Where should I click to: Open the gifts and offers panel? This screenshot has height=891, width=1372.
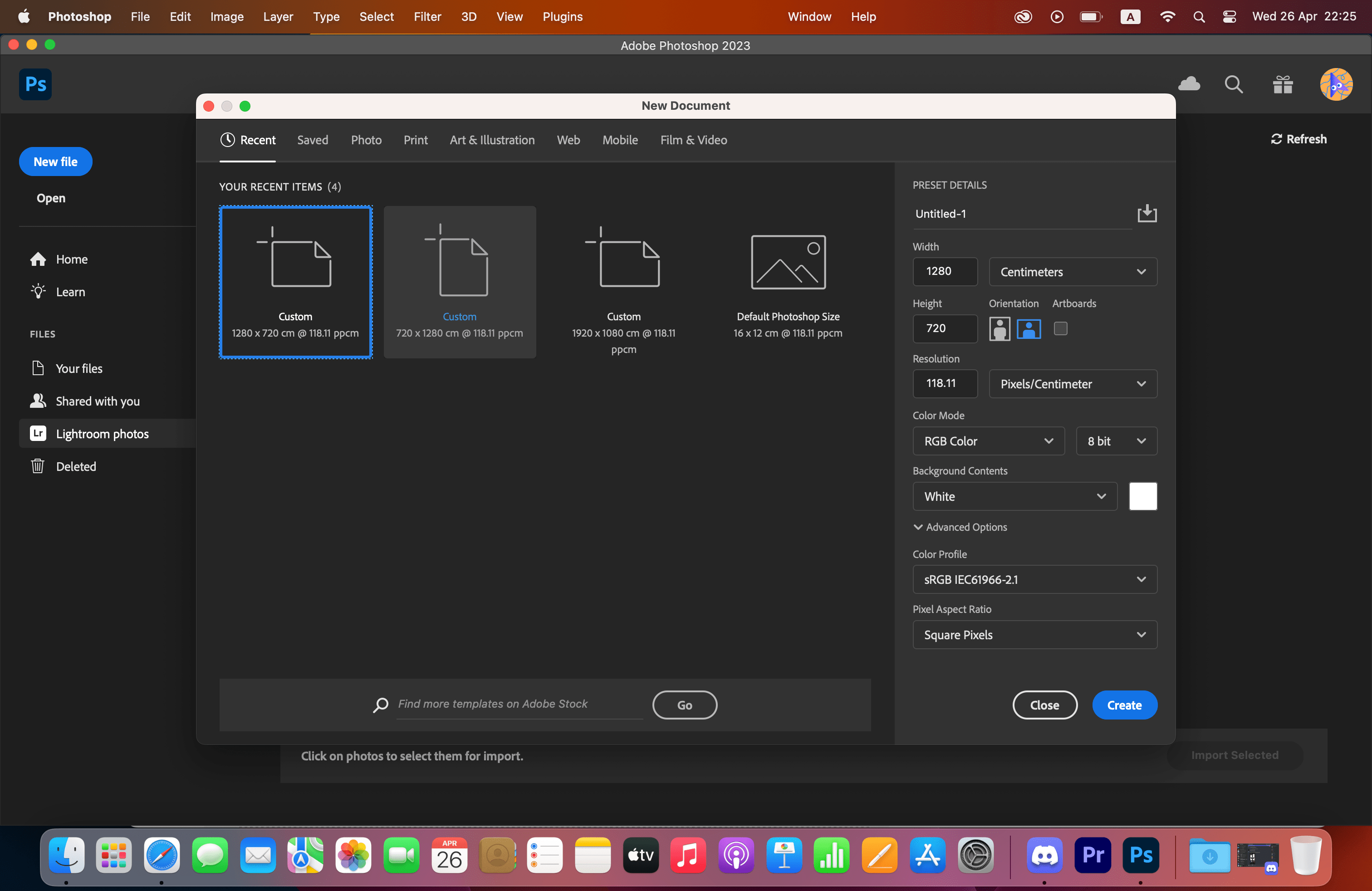(1282, 84)
